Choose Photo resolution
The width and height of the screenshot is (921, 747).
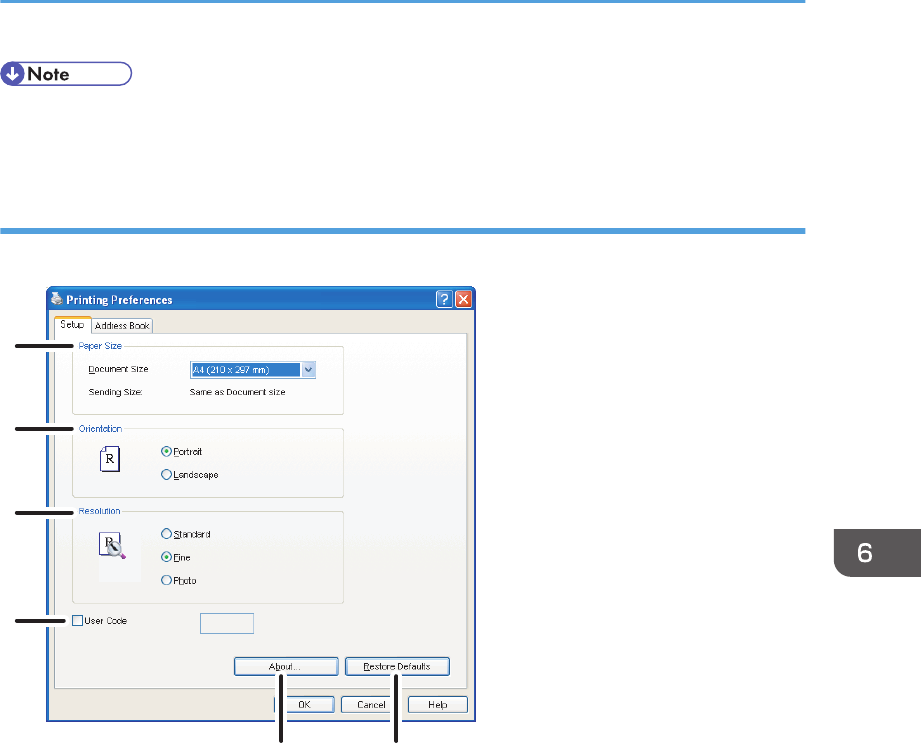click(x=179, y=580)
